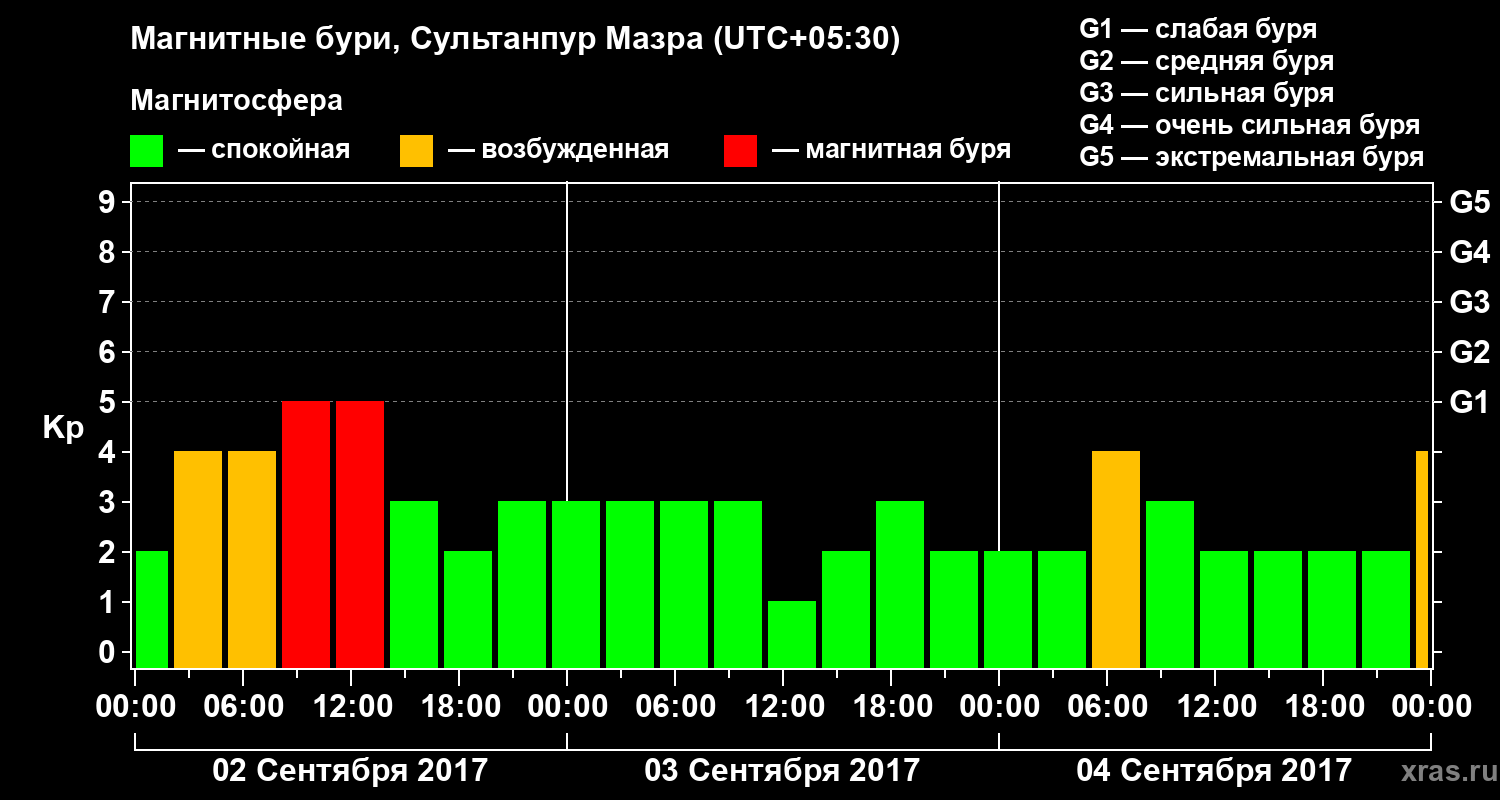Viewport: 1500px width, 800px height.
Task: Click the 'Магнитосфера' heading
Action: point(236,101)
